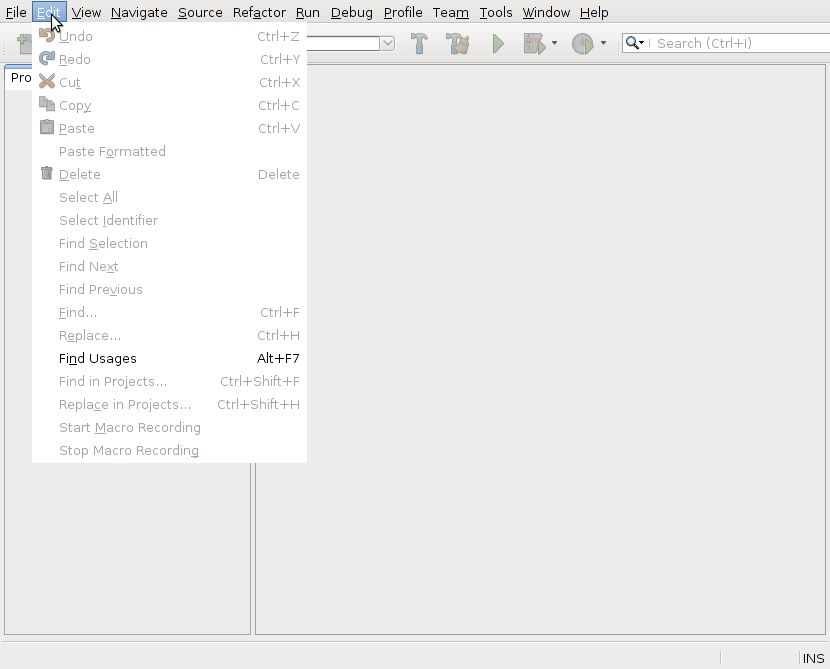This screenshot has height=669, width=830.
Task: Choose Stop Macro Recording entry
Action: click(169, 450)
